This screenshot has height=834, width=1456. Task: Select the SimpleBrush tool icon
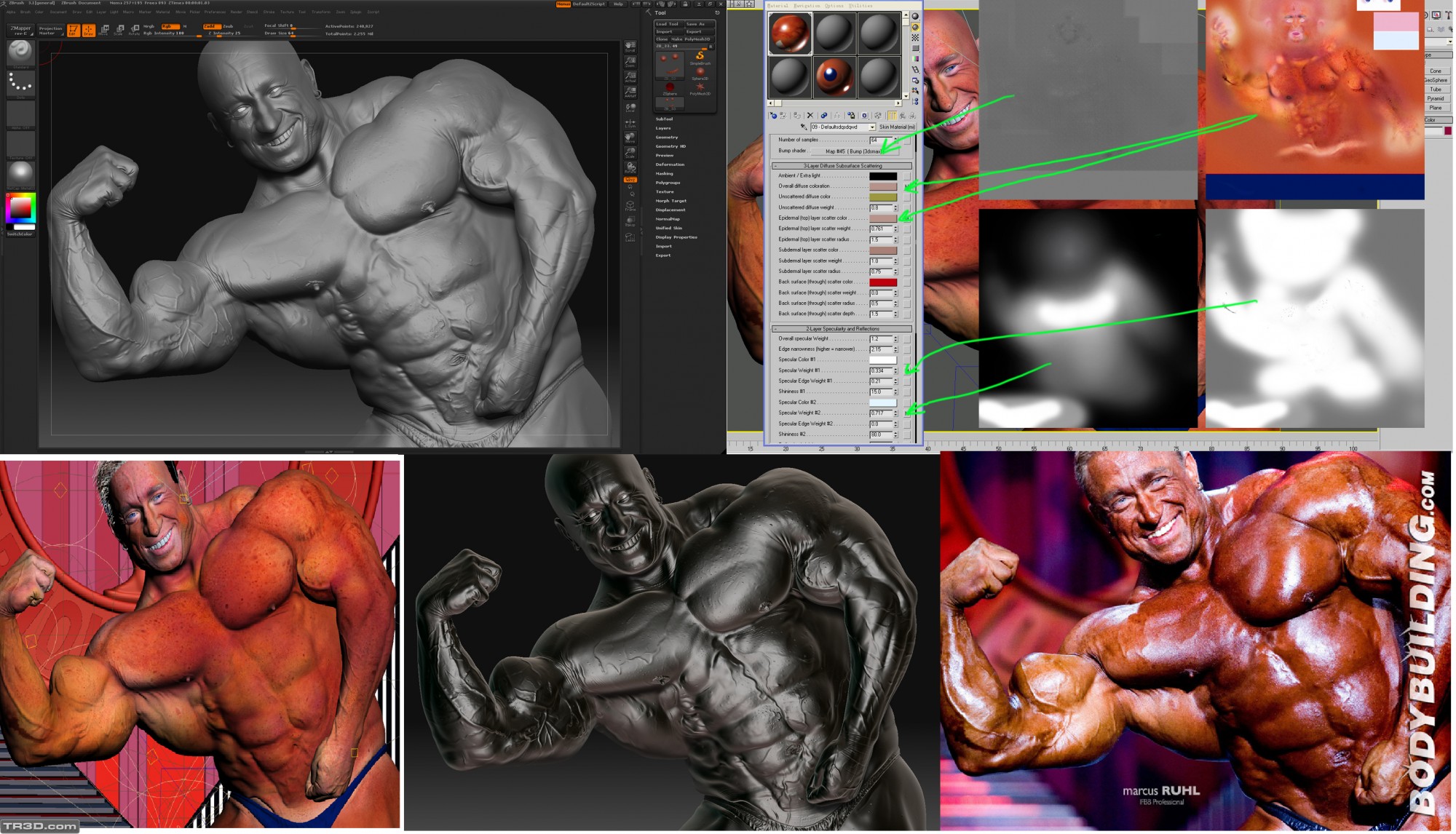click(x=700, y=57)
